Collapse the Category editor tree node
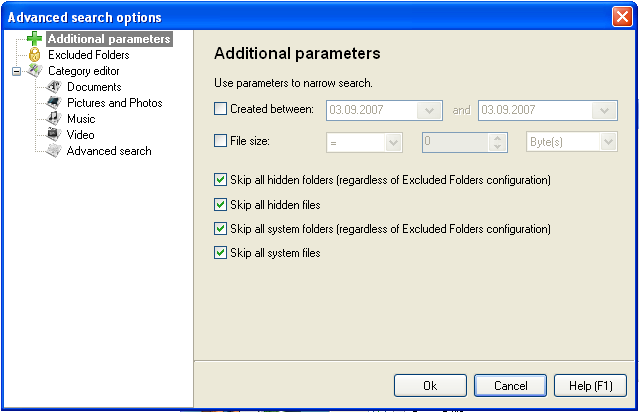 [16, 71]
